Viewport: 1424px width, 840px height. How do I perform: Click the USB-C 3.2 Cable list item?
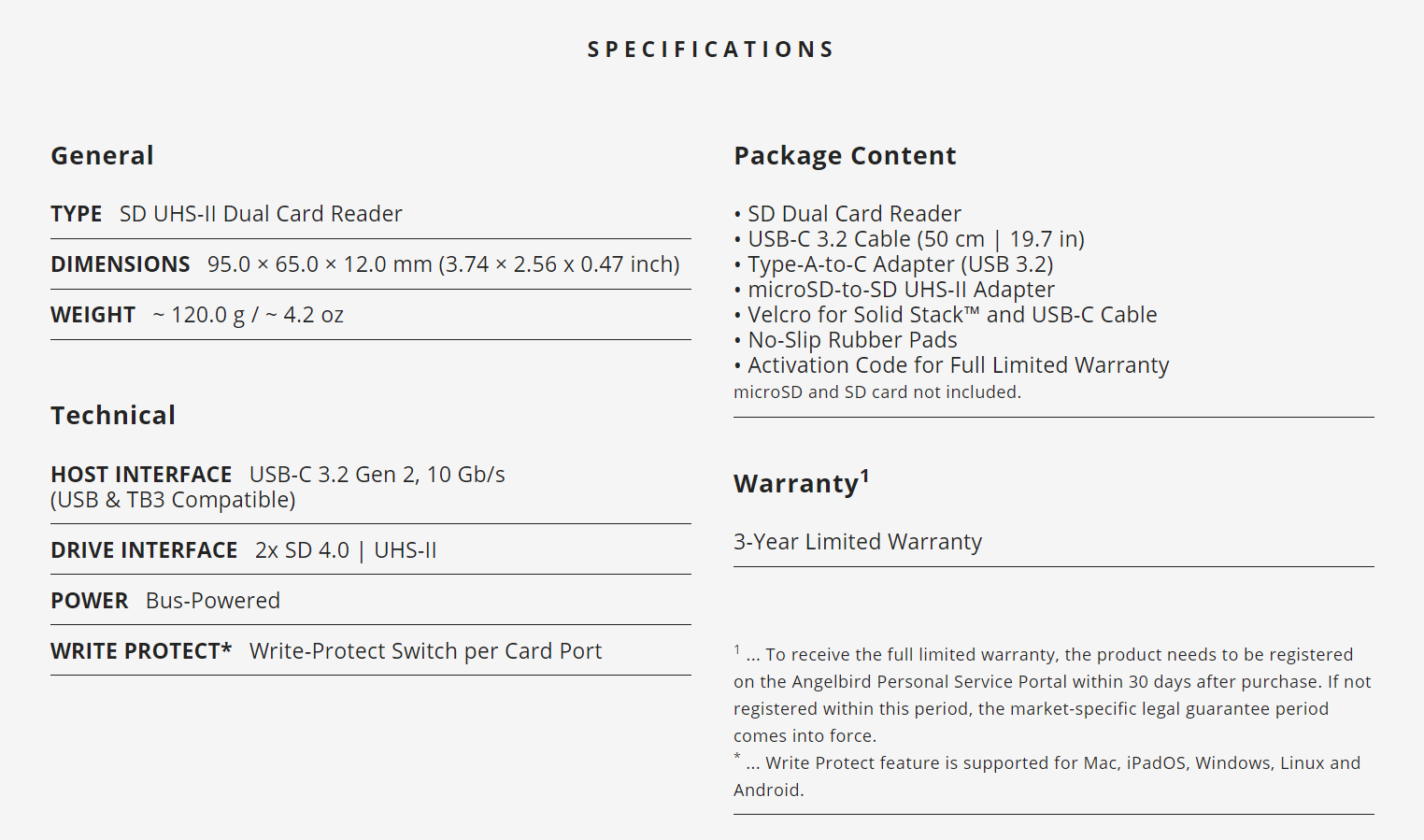[x=915, y=239]
